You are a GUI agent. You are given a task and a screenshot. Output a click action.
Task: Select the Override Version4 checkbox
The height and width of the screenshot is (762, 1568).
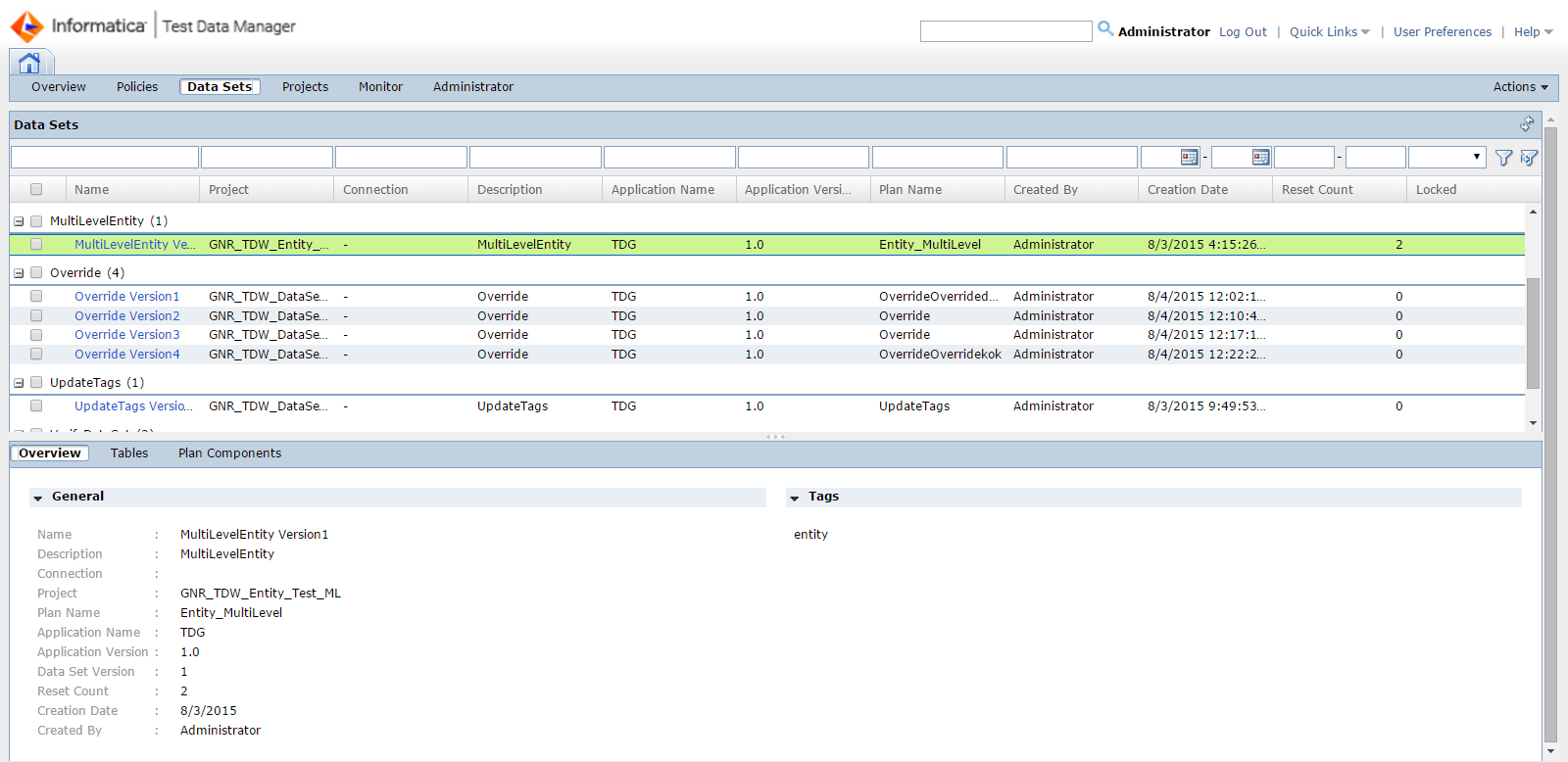tap(36, 355)
